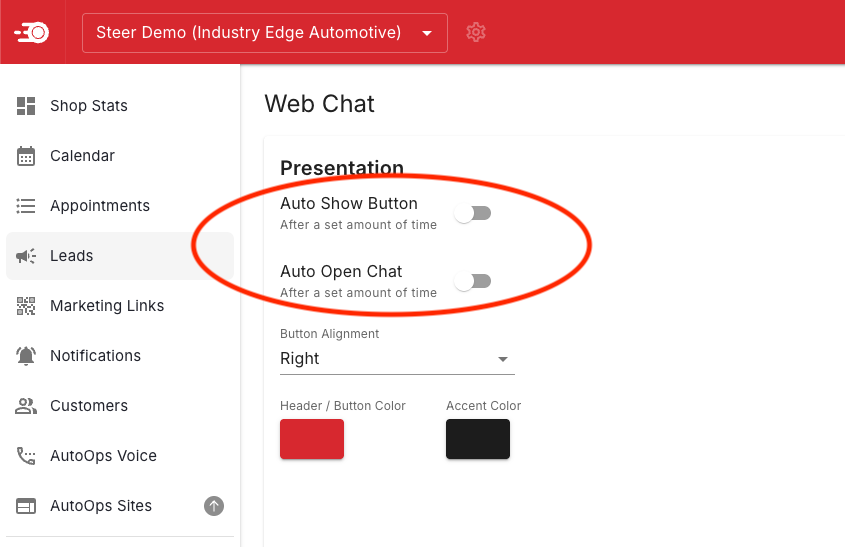Open settings gear icon in header
The image size is (845, 547).
tap(475, 32)
